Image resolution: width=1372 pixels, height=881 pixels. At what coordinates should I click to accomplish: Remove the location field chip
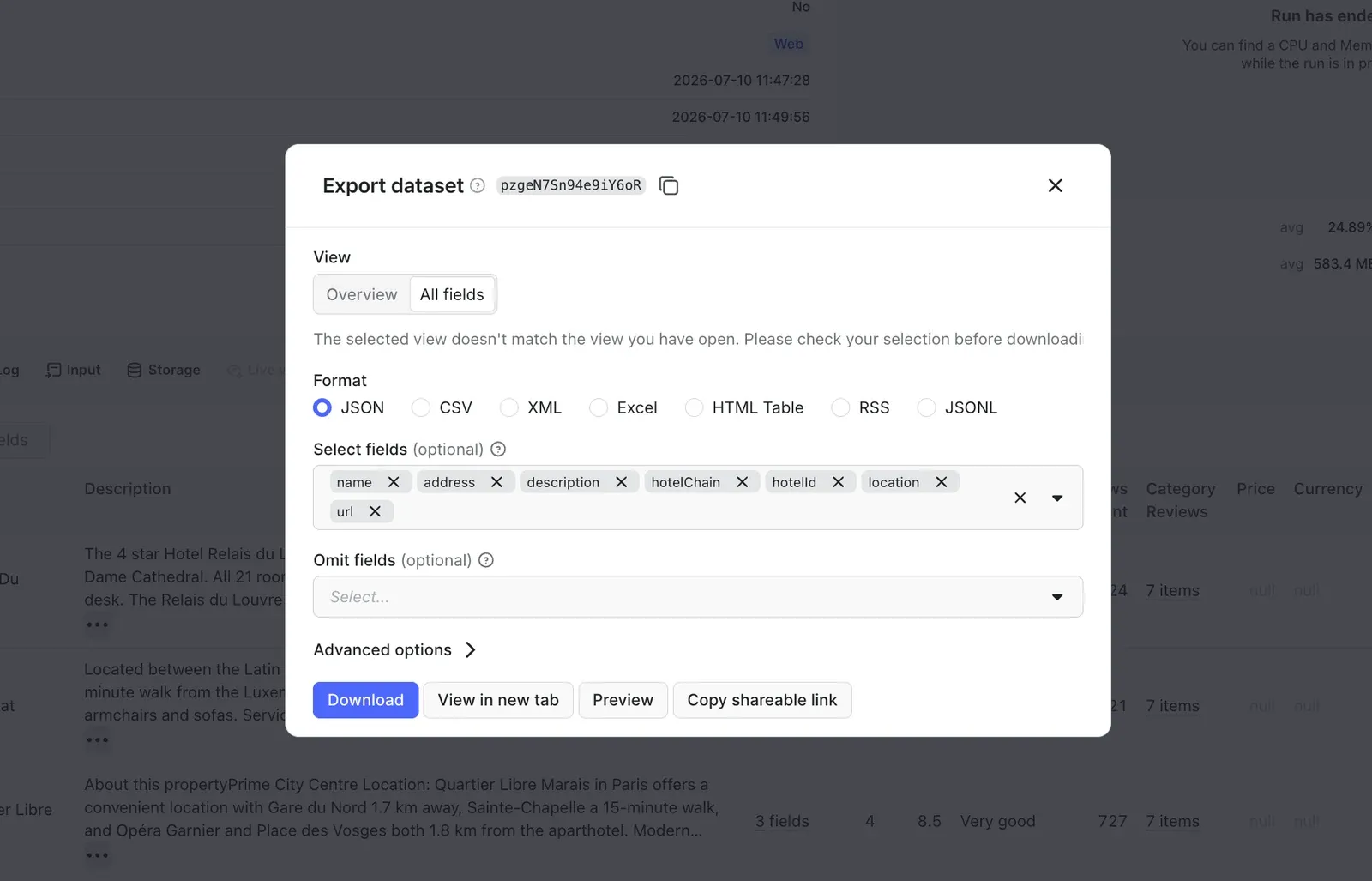942,482
